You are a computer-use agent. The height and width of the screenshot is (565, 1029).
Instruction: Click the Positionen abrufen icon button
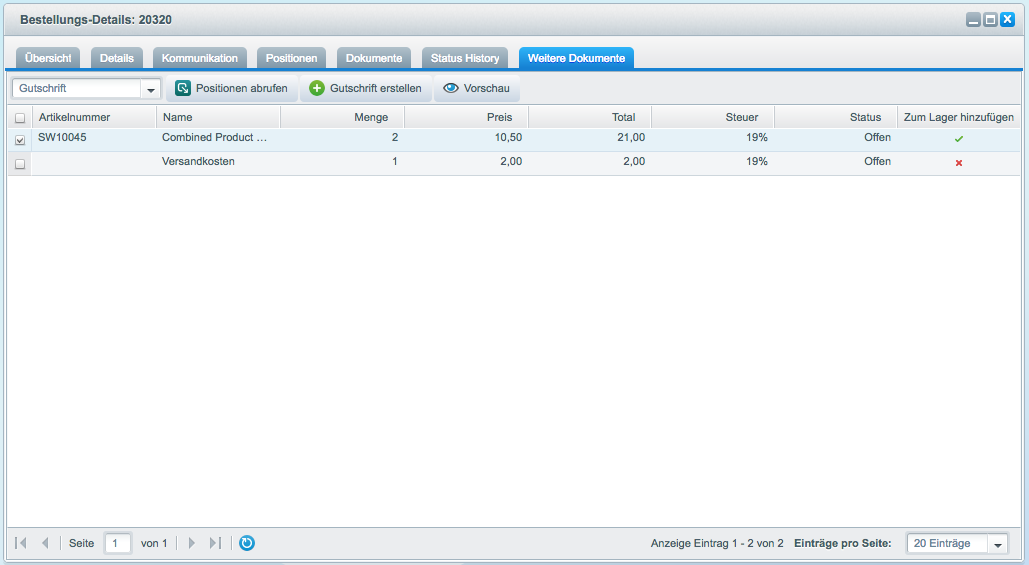point(183,89)
